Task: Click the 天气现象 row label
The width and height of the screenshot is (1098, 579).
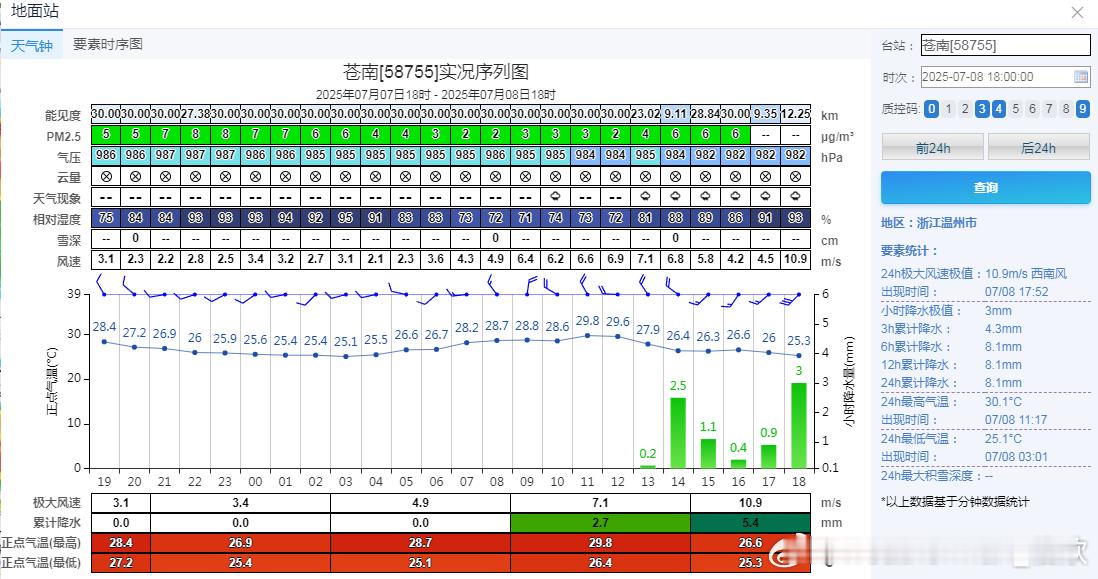Action: pyautogui.click(x=57, y=199)
